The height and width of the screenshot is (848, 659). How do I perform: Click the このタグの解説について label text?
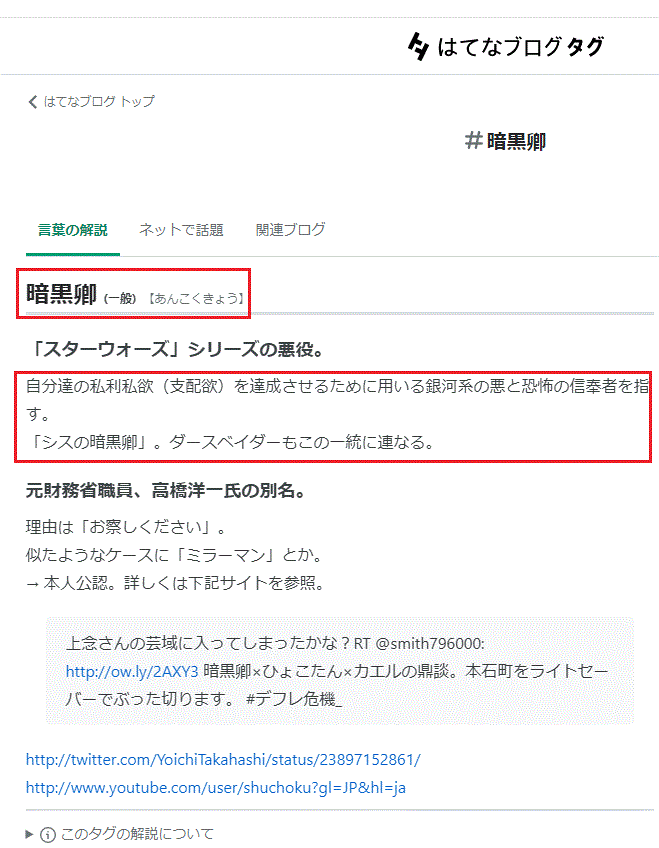[137, 834]
